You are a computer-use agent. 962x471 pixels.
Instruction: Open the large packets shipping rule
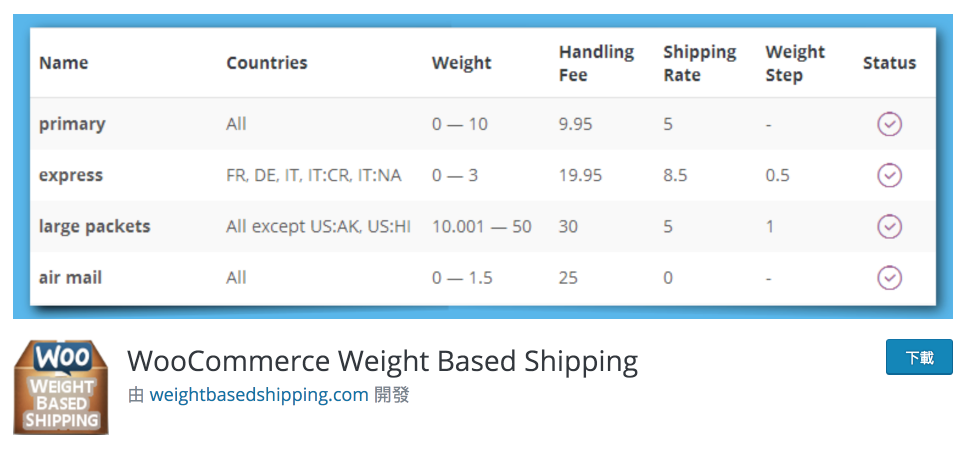point(94,226)
